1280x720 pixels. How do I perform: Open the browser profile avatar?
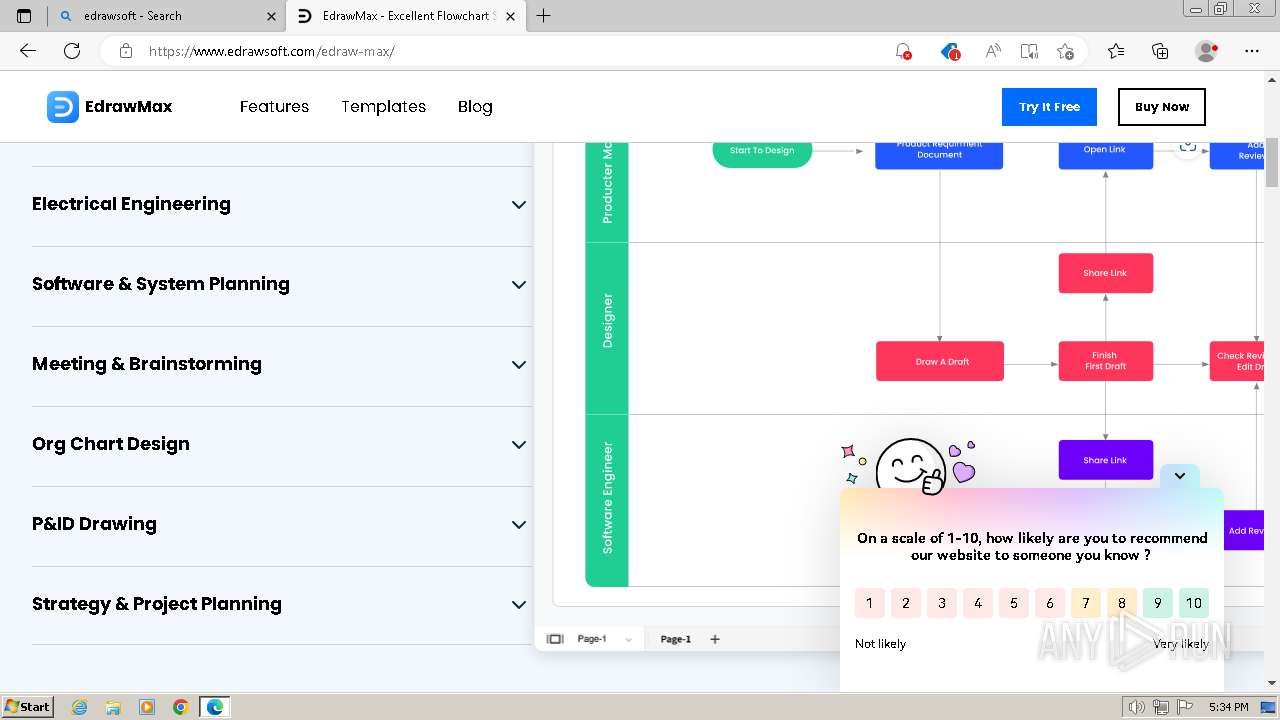tap(1207, 51)
